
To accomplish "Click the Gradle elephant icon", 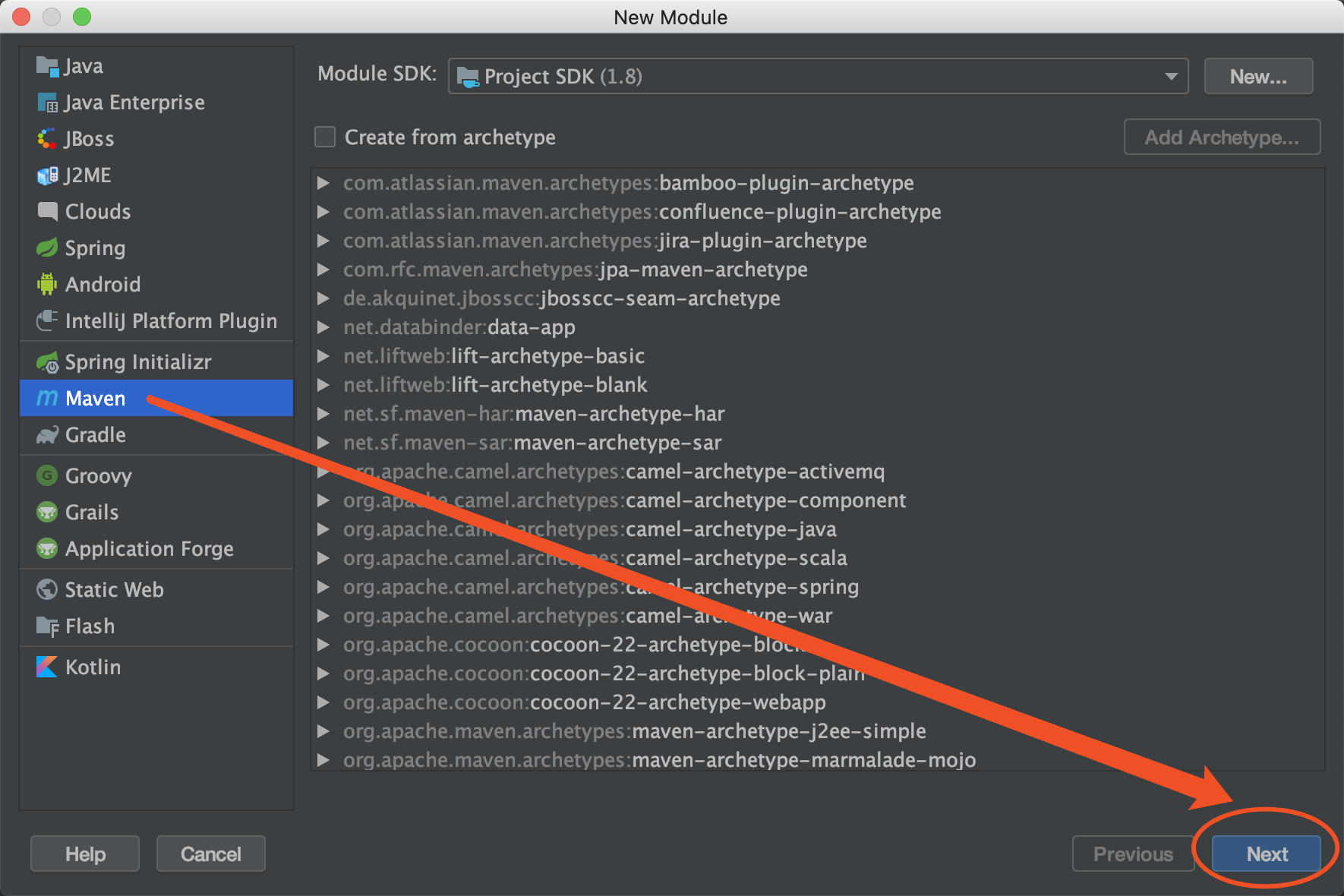I will (47, 435).
